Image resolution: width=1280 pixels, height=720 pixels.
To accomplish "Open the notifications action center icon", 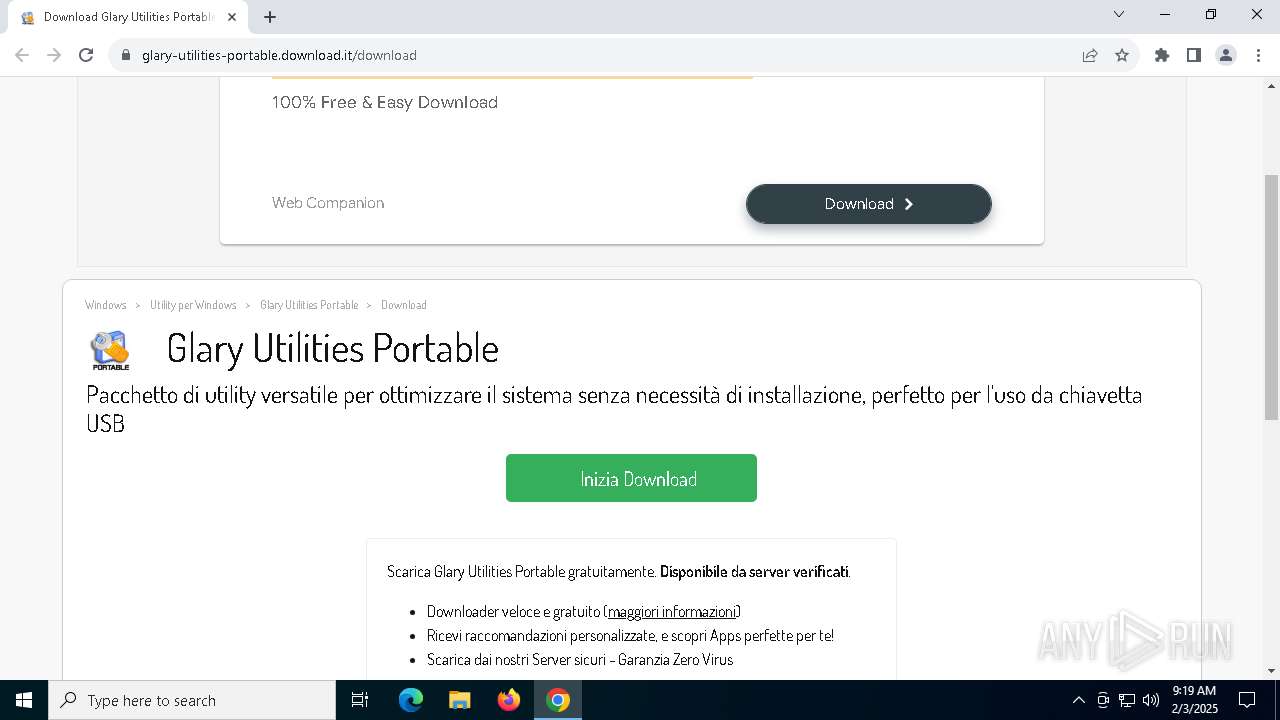I will pos(1248,700).
